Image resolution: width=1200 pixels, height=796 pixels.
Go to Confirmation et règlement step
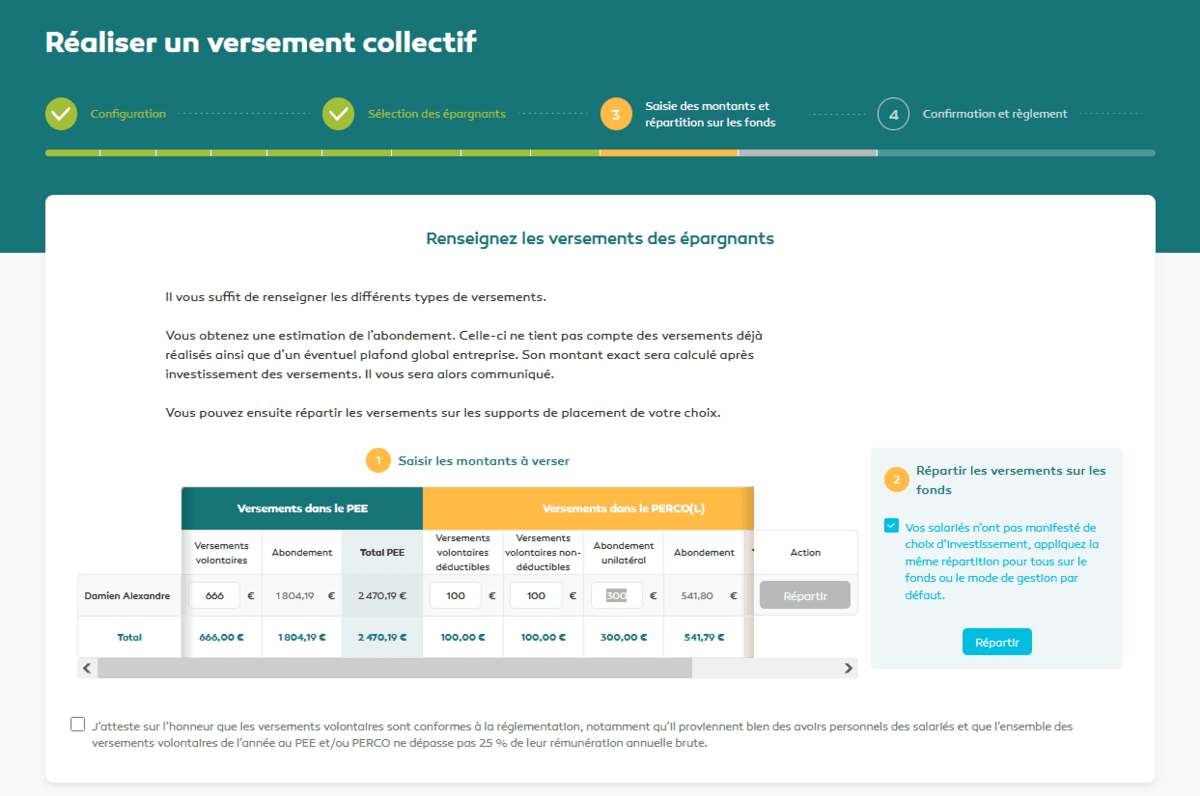(x=995, y=114)
